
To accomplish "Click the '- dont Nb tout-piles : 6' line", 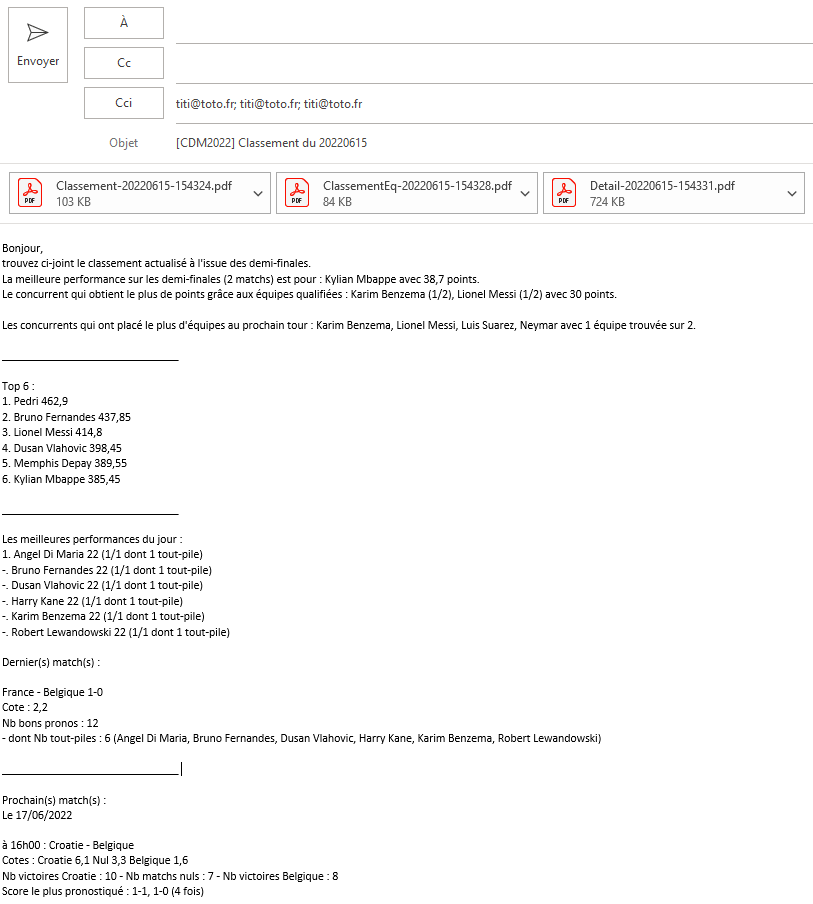I will click(x=302, y=739).
